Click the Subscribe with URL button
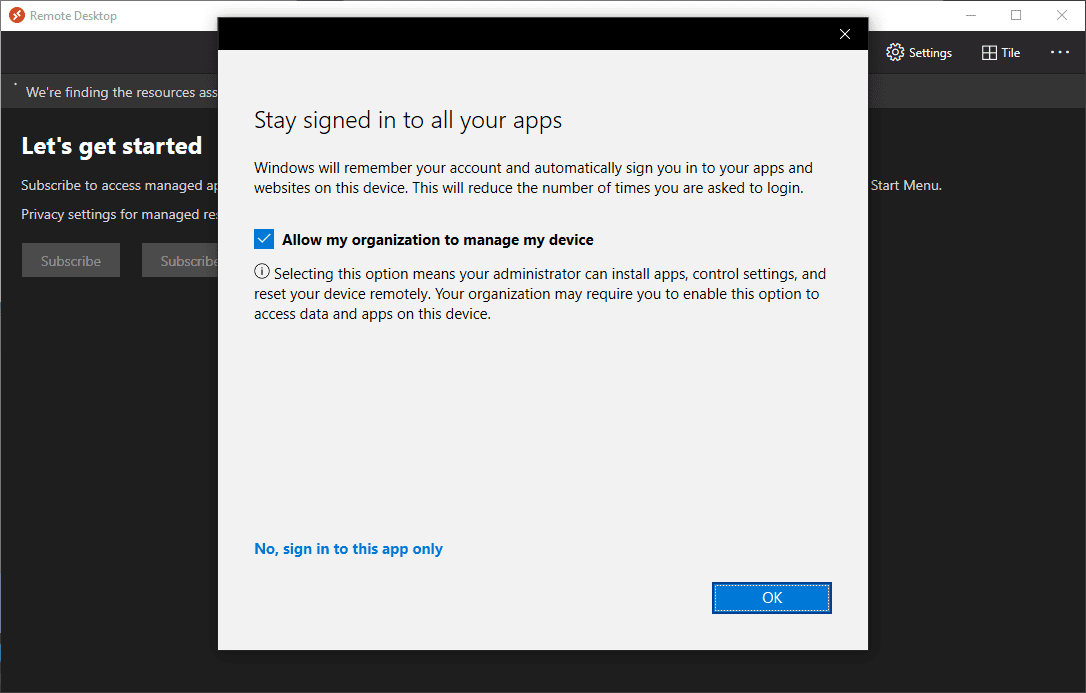The height and width of the screenshot is (693, 1086). 180,260
